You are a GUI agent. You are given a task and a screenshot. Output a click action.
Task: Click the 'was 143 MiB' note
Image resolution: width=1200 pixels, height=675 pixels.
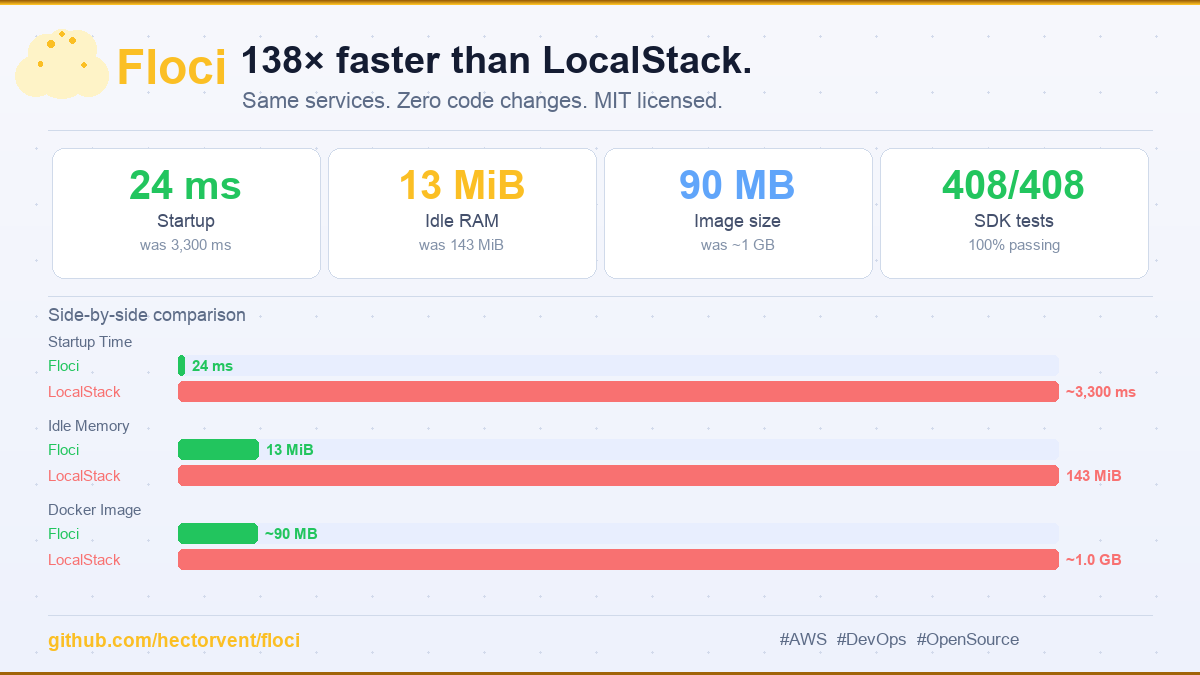(462, 245)
